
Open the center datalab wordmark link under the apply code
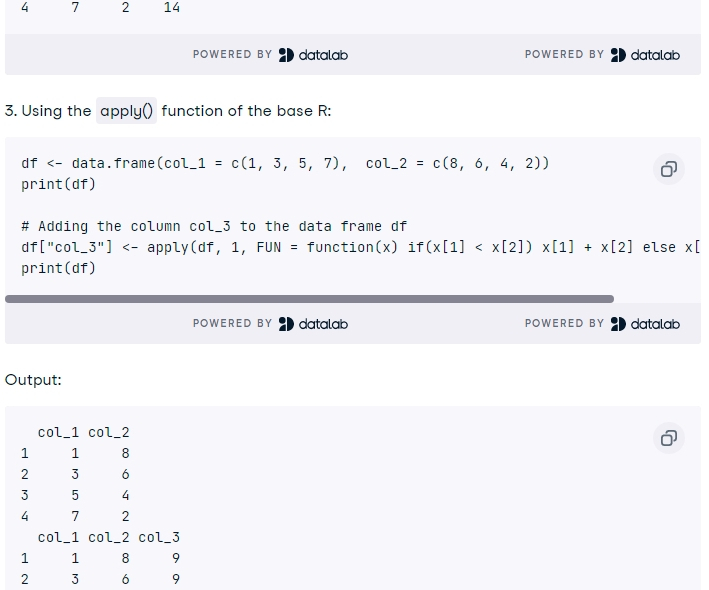pyautogui.click(x=323, y=324)
